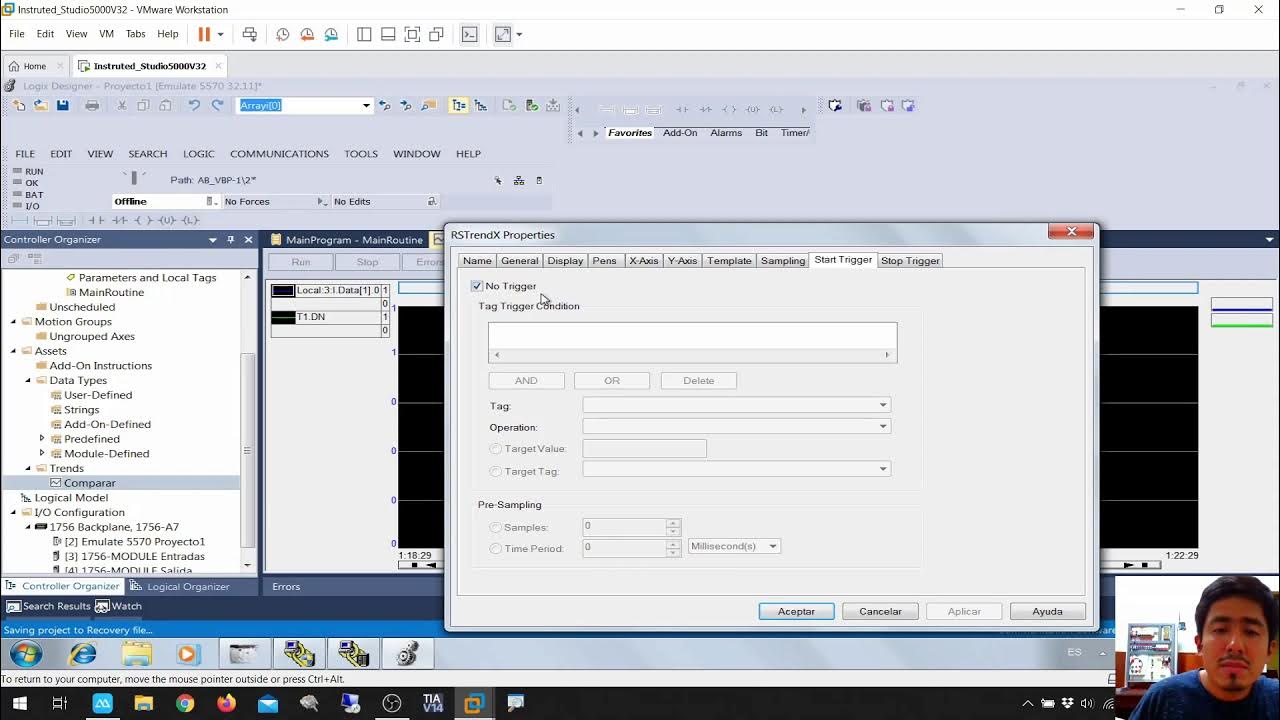Select the Samples radio button
This screenshot has width=1280, height=720.
click(x=496, y=527)
